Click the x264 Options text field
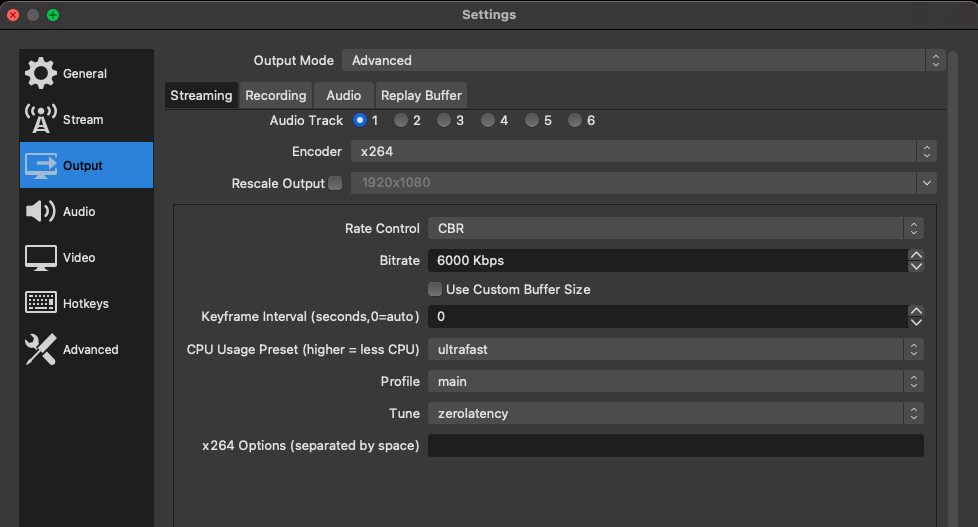 click(675, 445)
